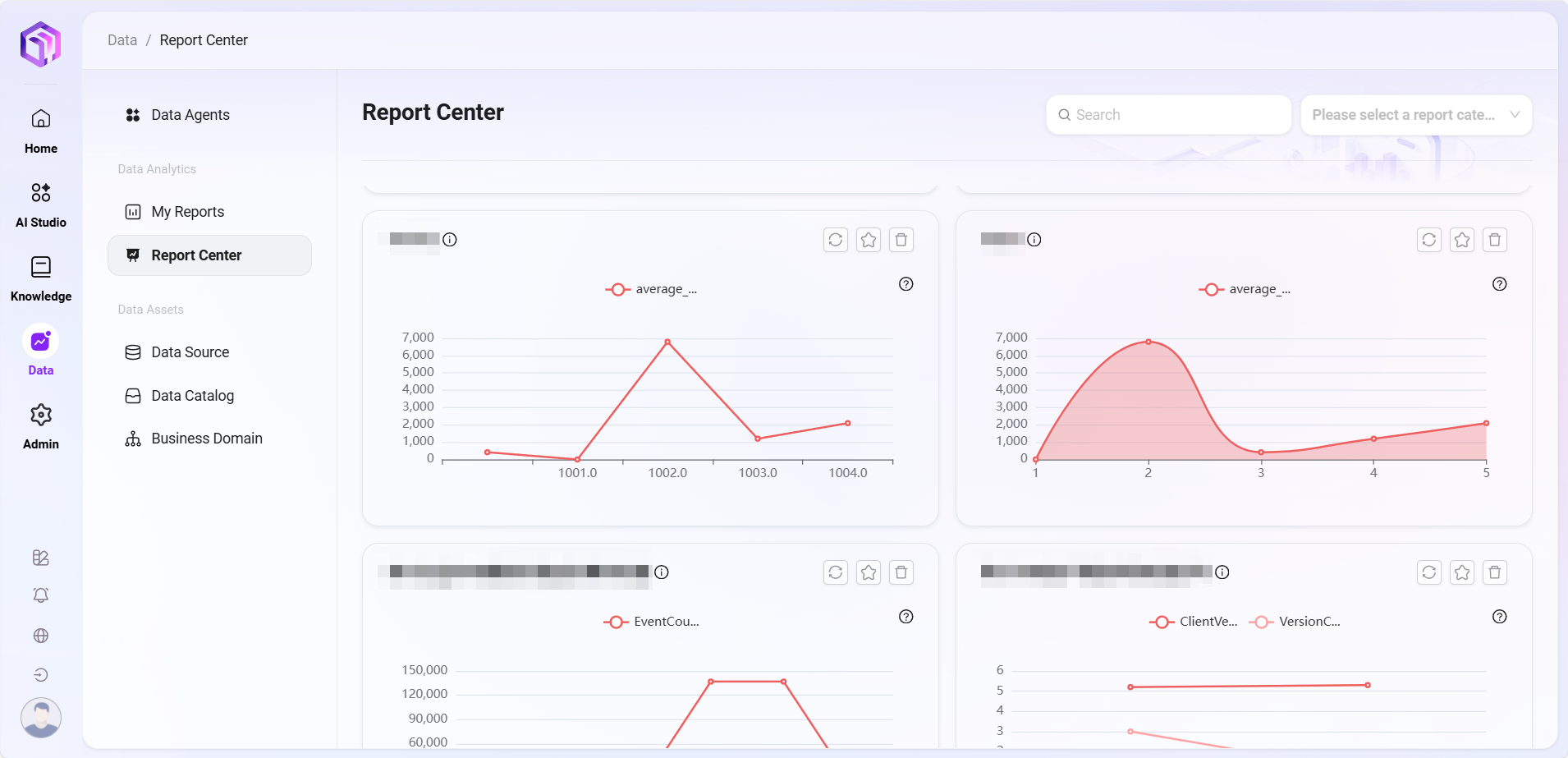Open Business Domain menu item
The height and width of the screenshot is (758, 1568).
point(206,439)
